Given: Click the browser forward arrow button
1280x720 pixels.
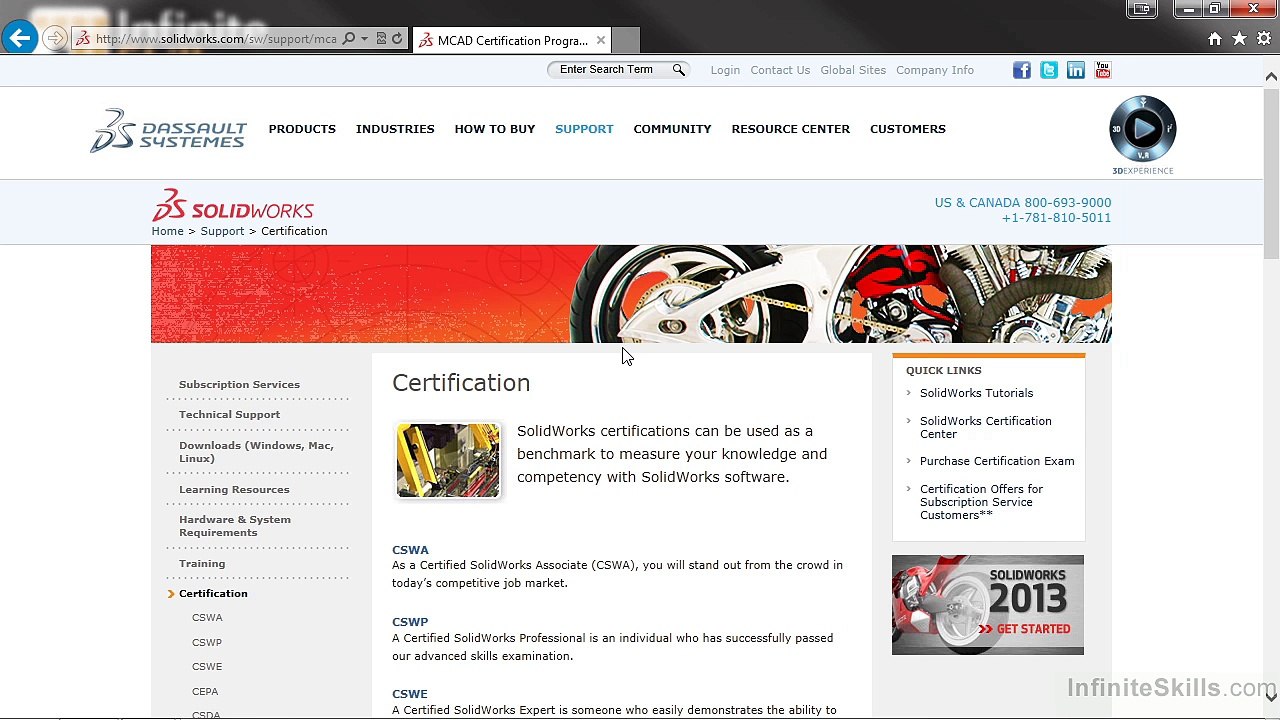Looking at the screenshot, I should (x=55, y=39).
